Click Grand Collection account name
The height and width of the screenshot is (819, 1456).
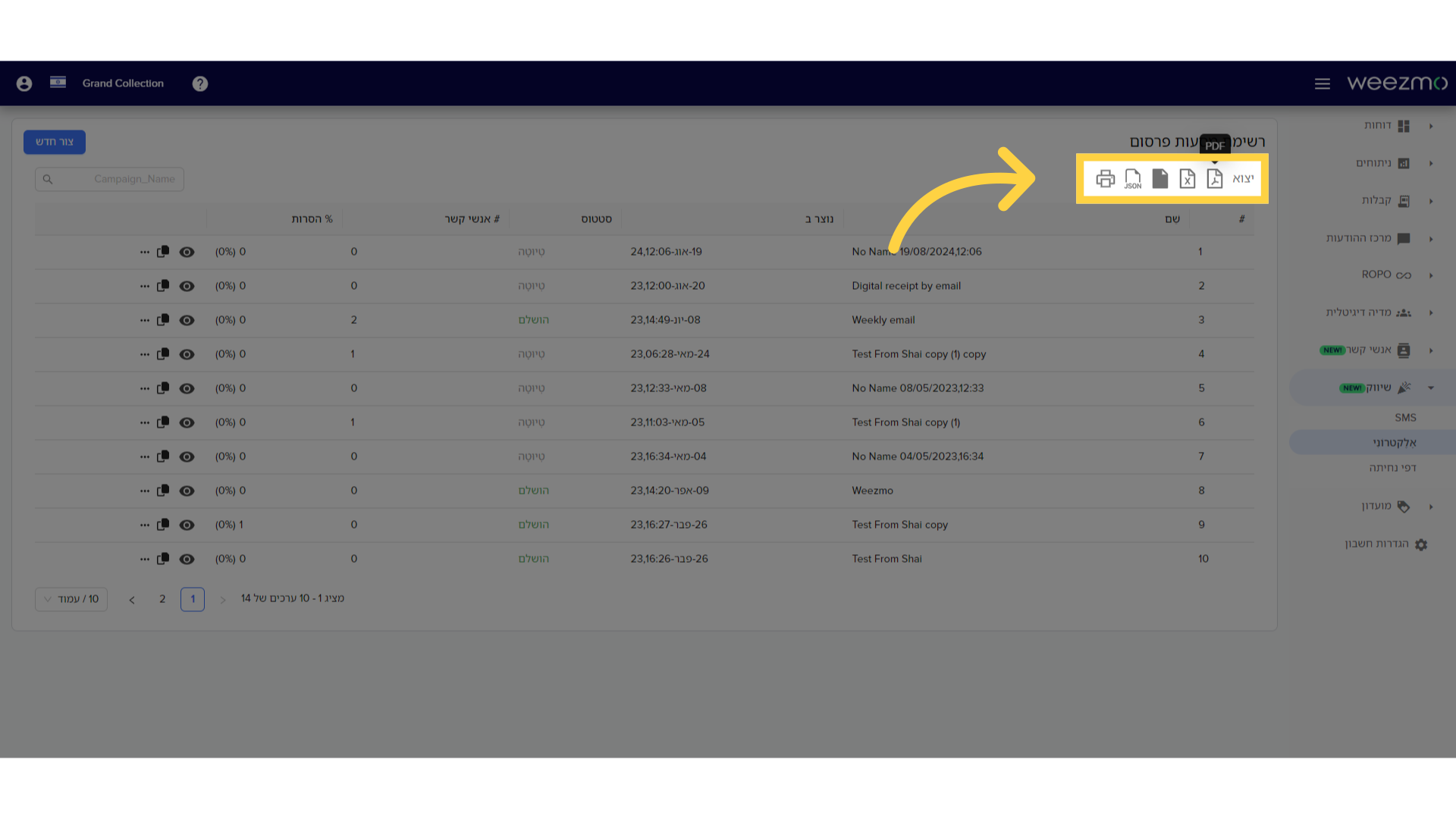pos(123,83)
